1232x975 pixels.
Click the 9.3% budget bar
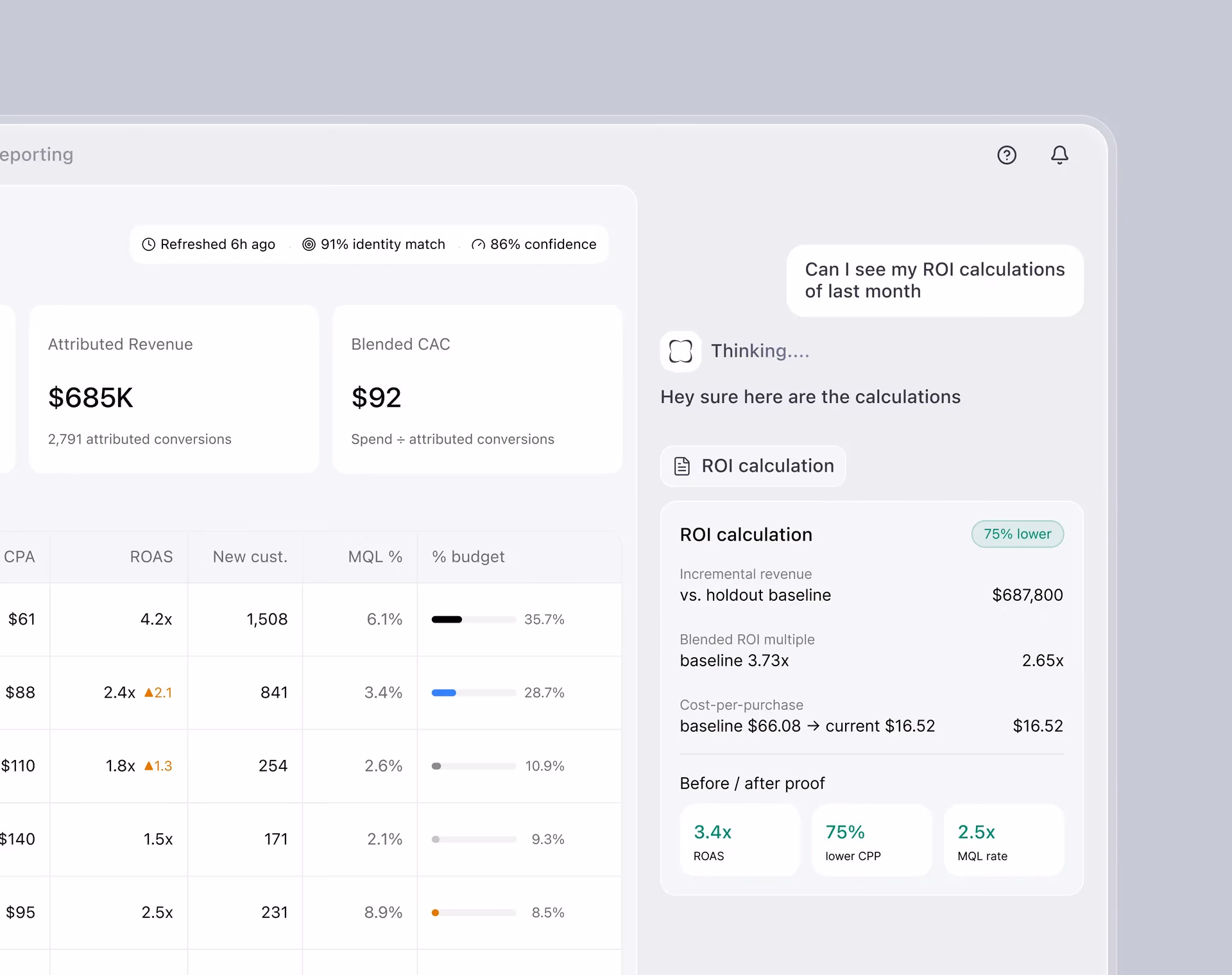click(474, 839)
